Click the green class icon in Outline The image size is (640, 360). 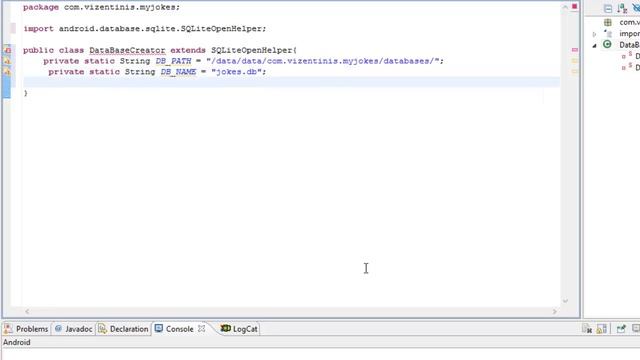[607, 44]
